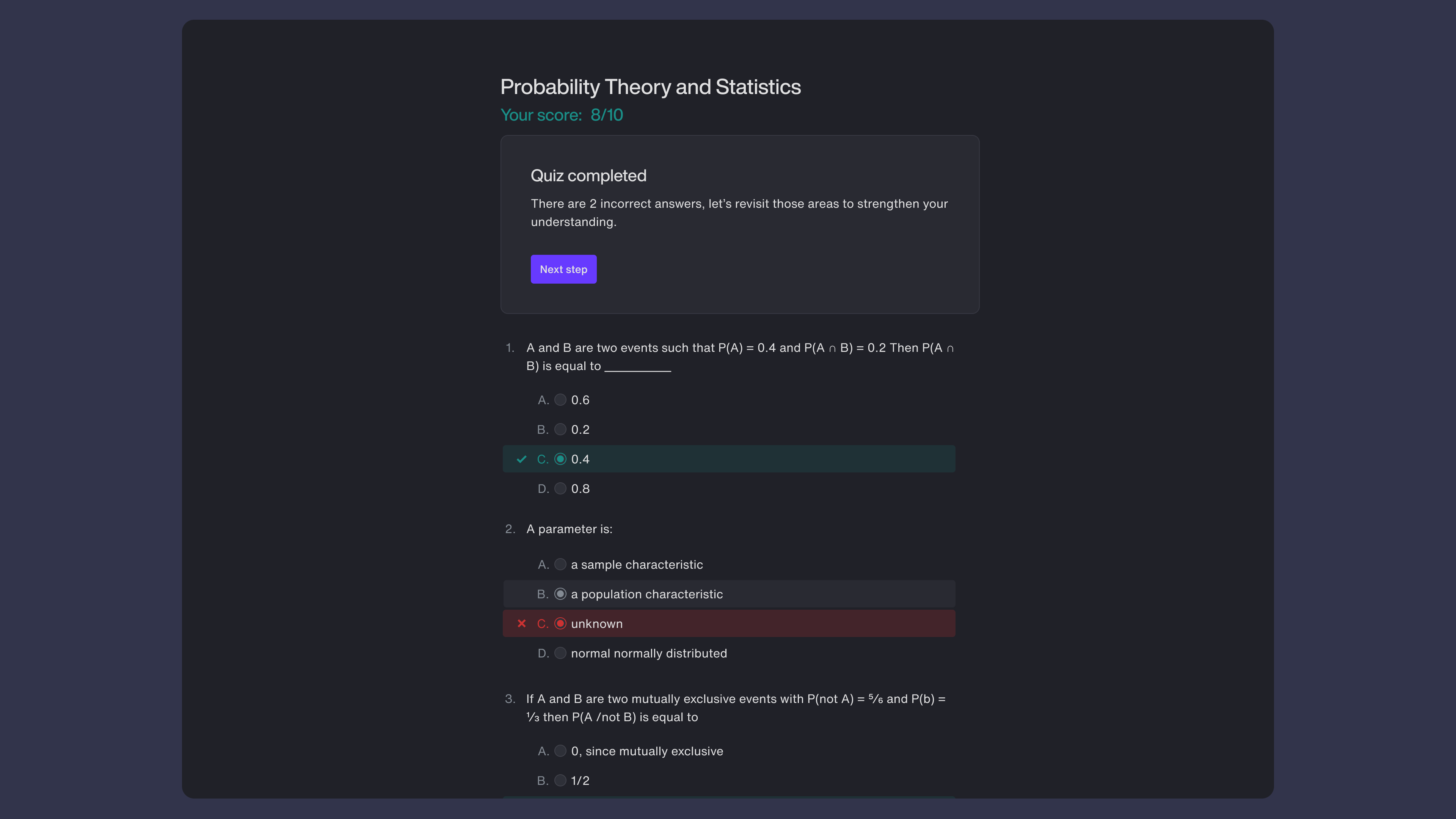The width and height of the screenshot is (1456, 819).
Task: Click the 'Probability Theory and Statistics' title
Action: 651,87
